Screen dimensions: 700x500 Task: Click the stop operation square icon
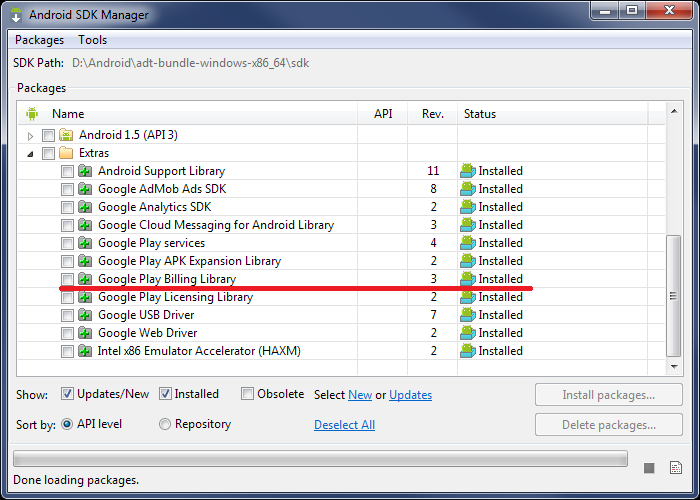point(649,468)
